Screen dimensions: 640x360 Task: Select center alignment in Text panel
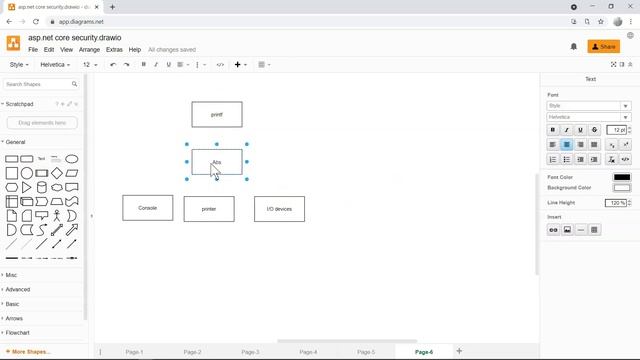point(567,144)
